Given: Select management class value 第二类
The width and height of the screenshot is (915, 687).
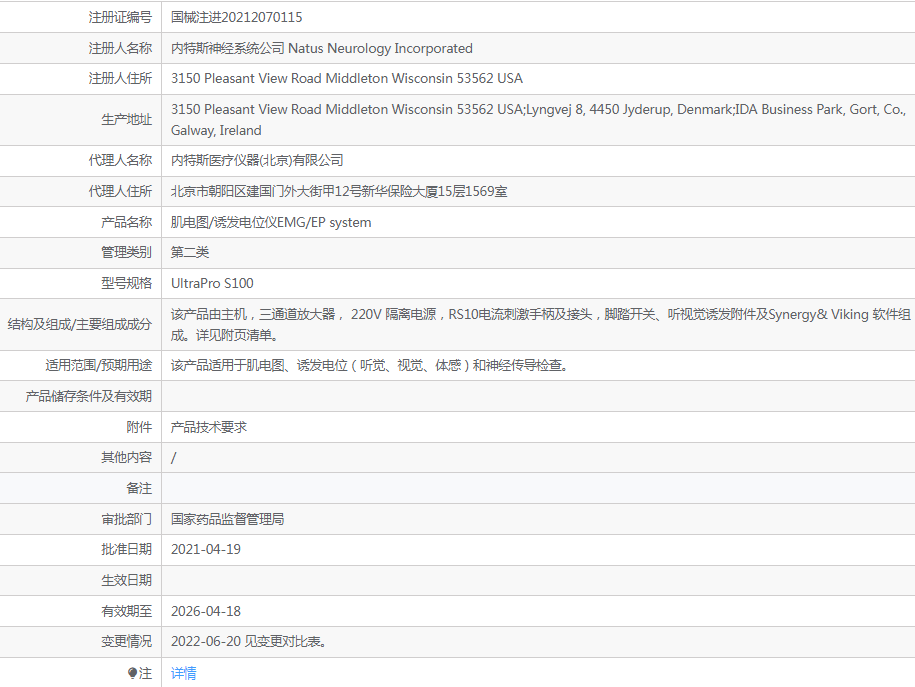Looking at the screenshot, I should (x=190, y=252).
